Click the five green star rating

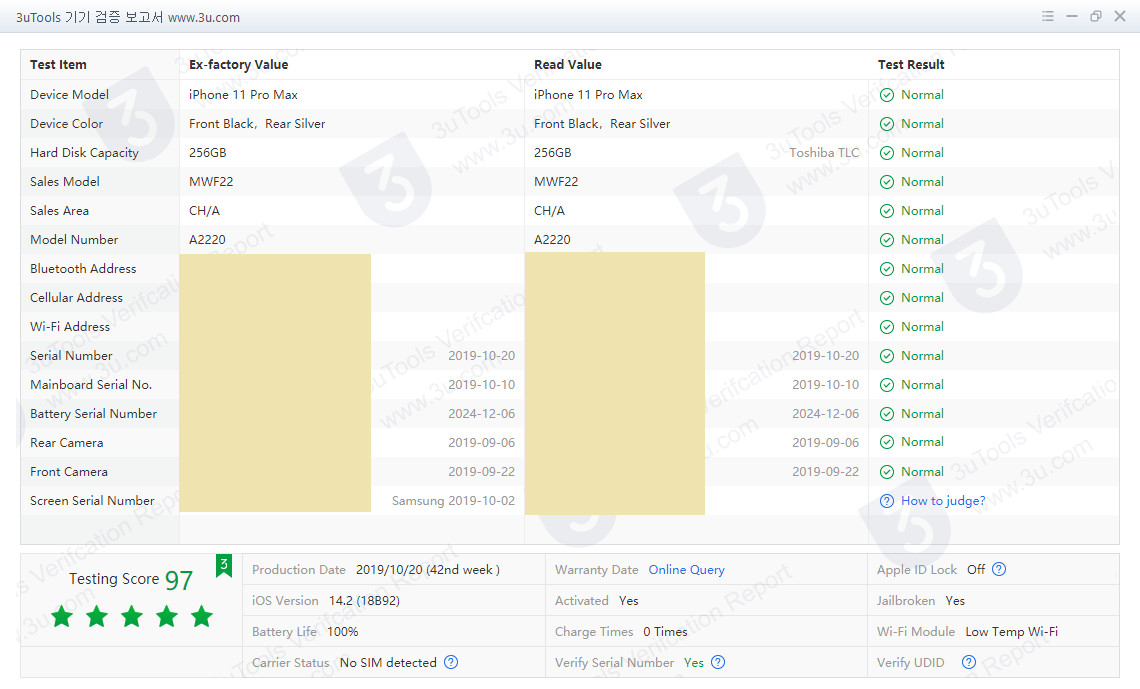tap(131, 617)
